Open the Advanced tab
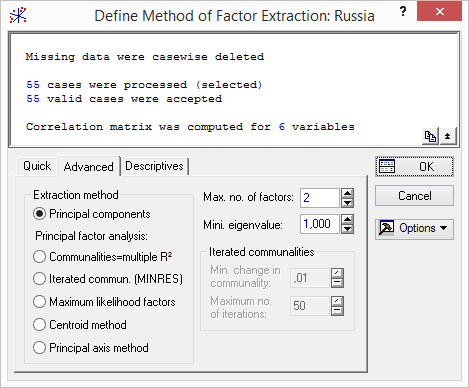 tap(88, 166)
